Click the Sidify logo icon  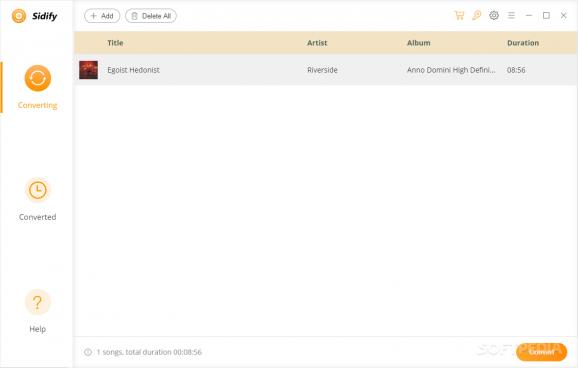tap(19, 16)
